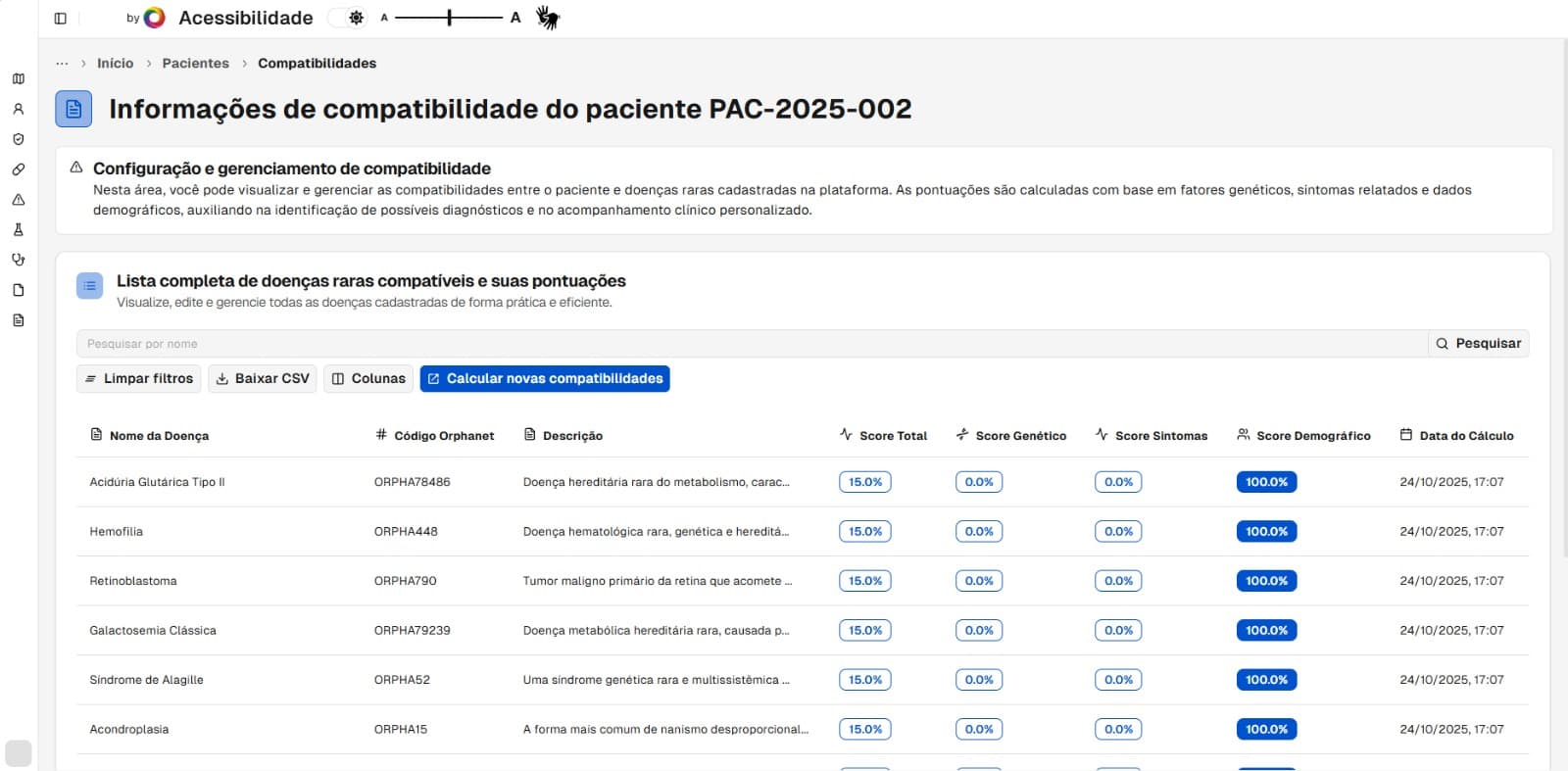Click the Limpar filtros button
Screen dimensions: 1568x771
tap(138, 379)
